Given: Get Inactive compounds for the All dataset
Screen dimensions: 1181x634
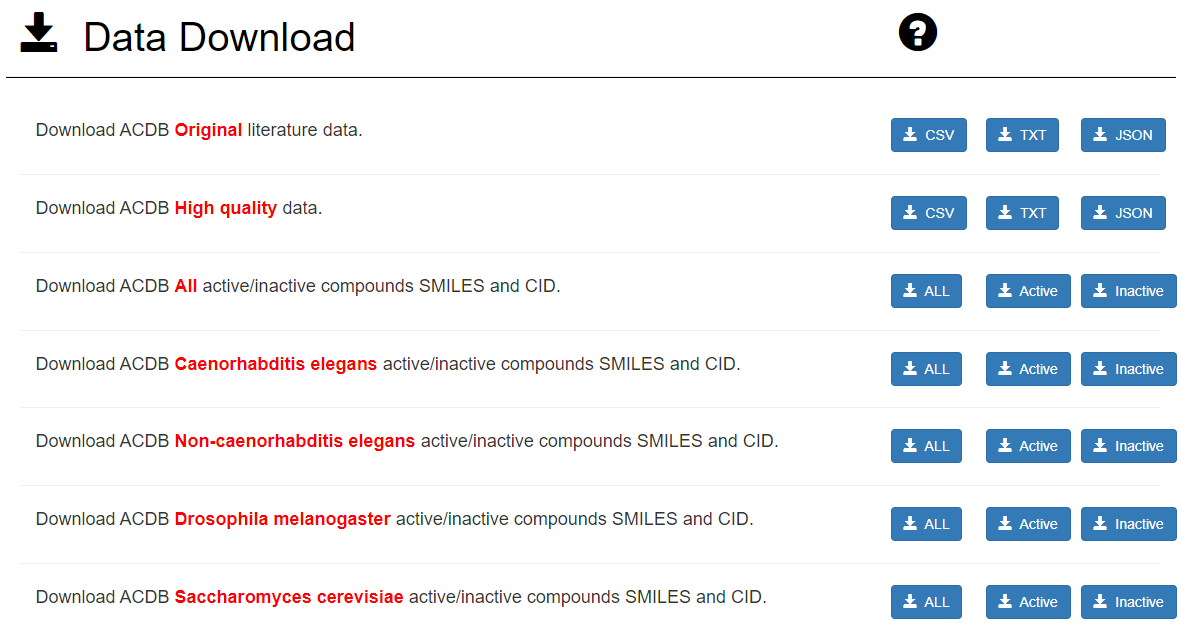Looking at the screenshot, I should 1128,291.
